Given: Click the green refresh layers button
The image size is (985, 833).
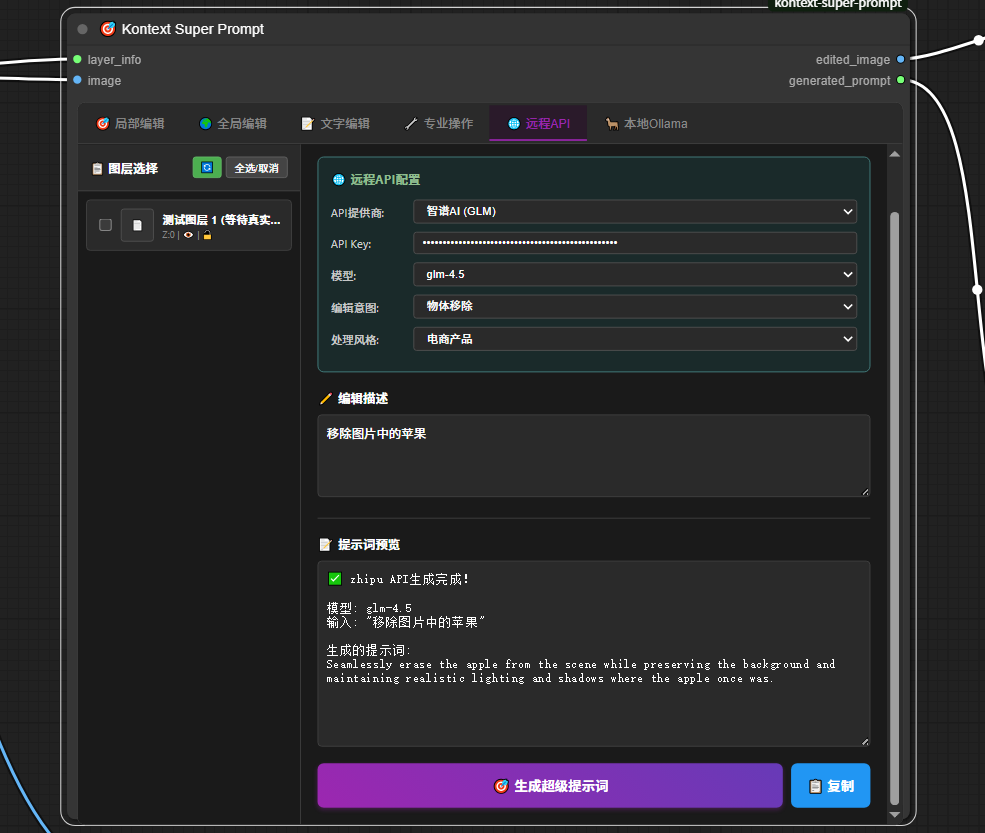Looking at the screenshot, I should coord(207,168).
